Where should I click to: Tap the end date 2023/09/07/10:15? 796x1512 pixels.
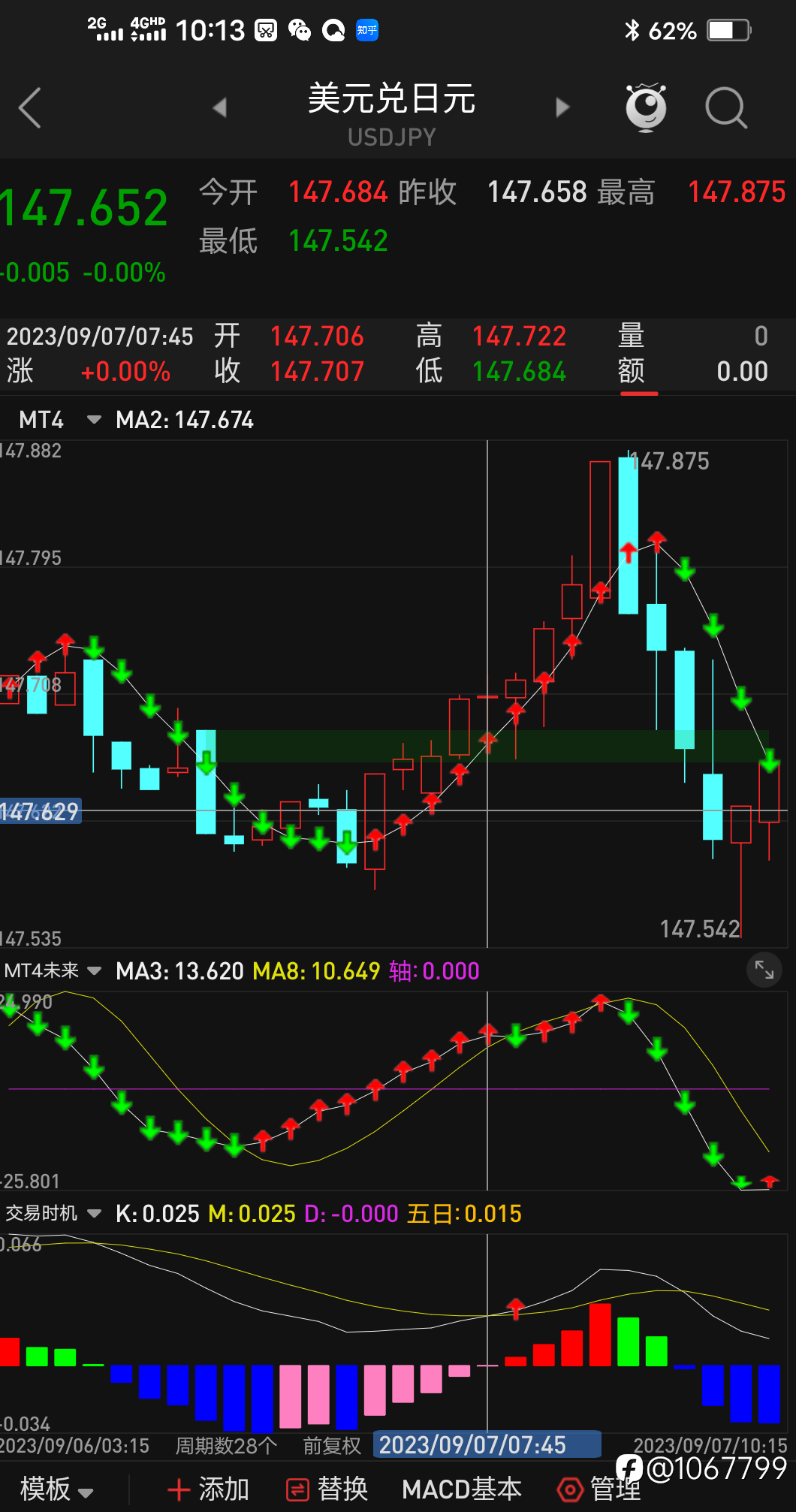click(x=710, y=1446)
